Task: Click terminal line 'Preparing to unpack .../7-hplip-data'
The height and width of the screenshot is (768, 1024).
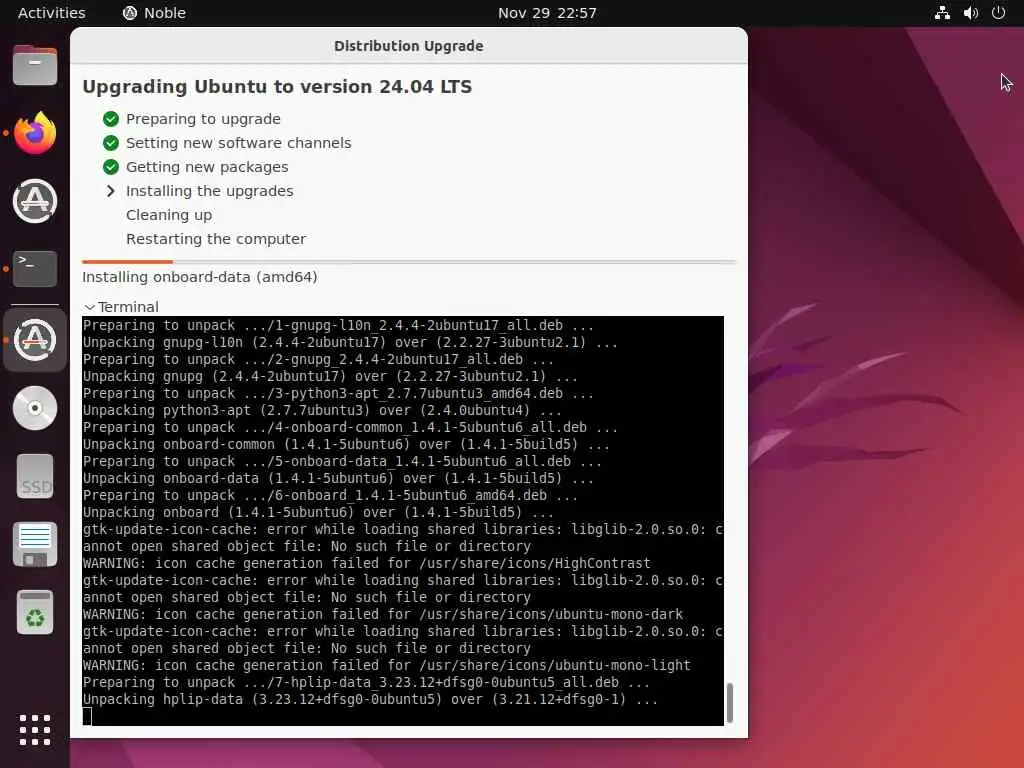Action: [366, 682]
